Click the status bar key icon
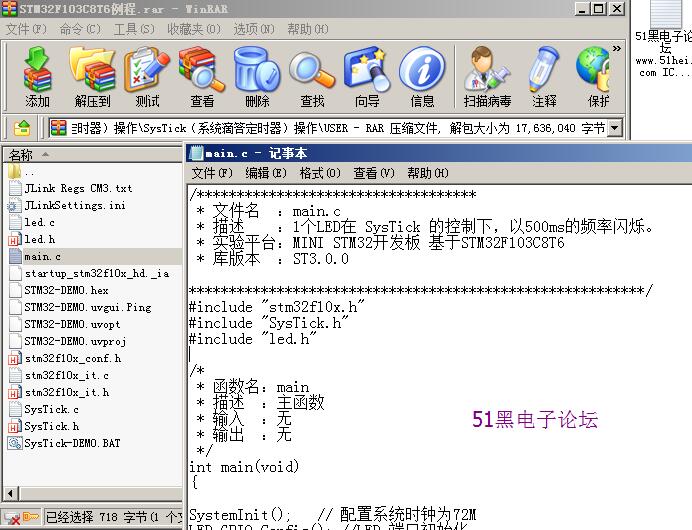 (x=31, y=516)
